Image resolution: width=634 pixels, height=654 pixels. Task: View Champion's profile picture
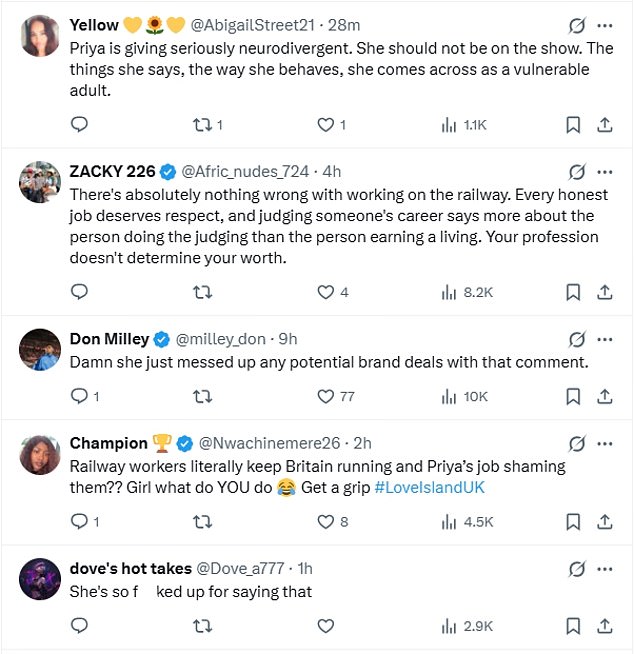click(x=40, y=455)
